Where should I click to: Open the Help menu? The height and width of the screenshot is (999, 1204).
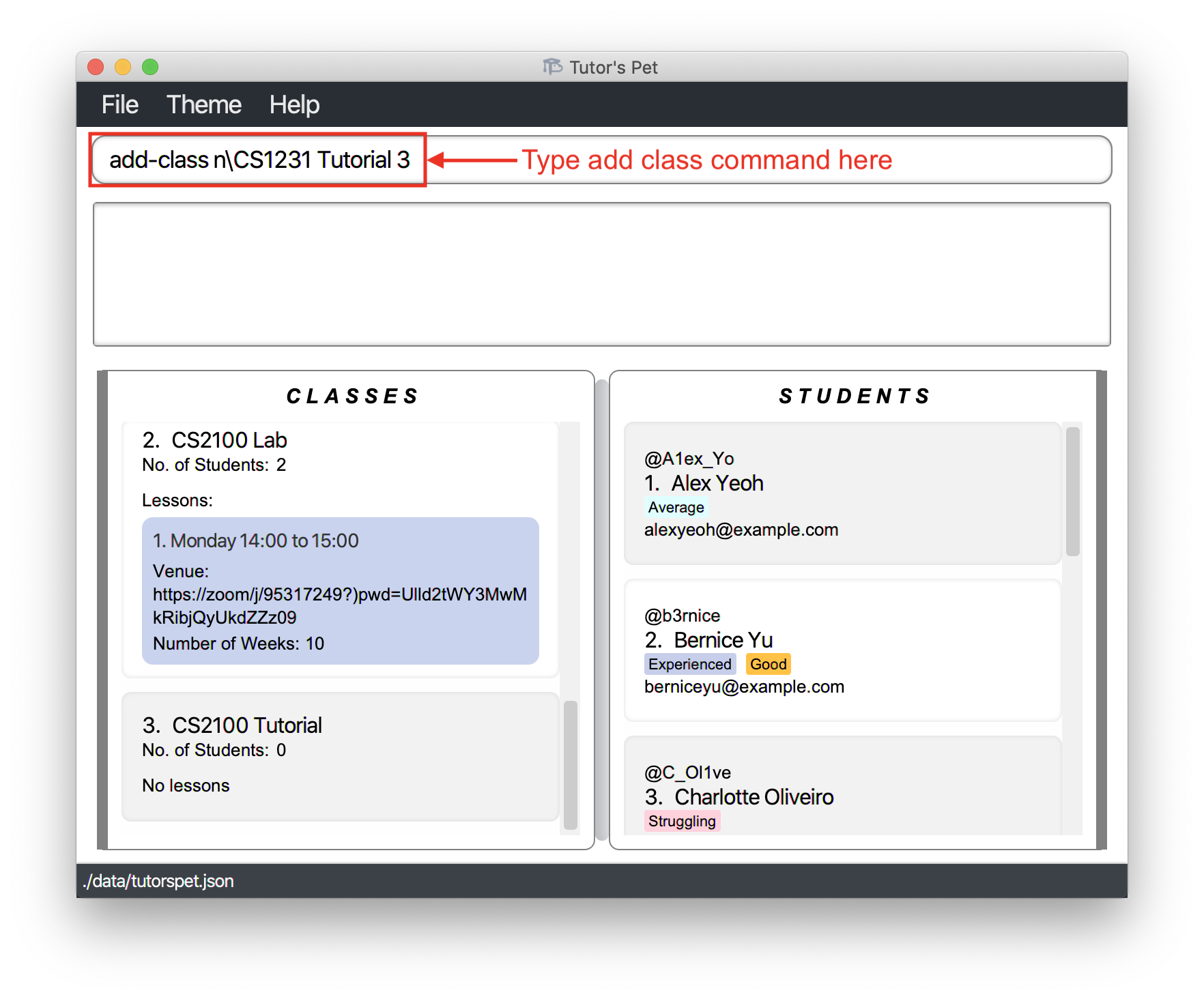pyautogui.click(x=294, y=104)
